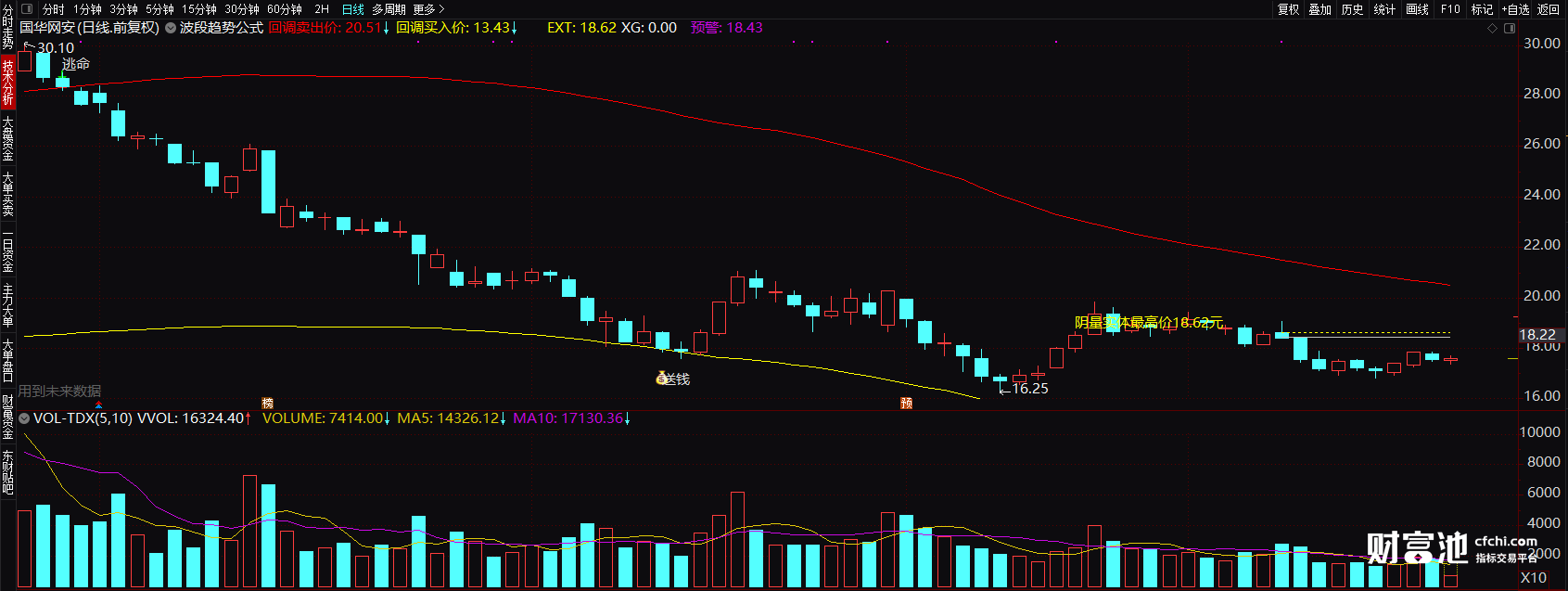Click the 用到未来数据 notice text
1568x591 pixels.
60,392
